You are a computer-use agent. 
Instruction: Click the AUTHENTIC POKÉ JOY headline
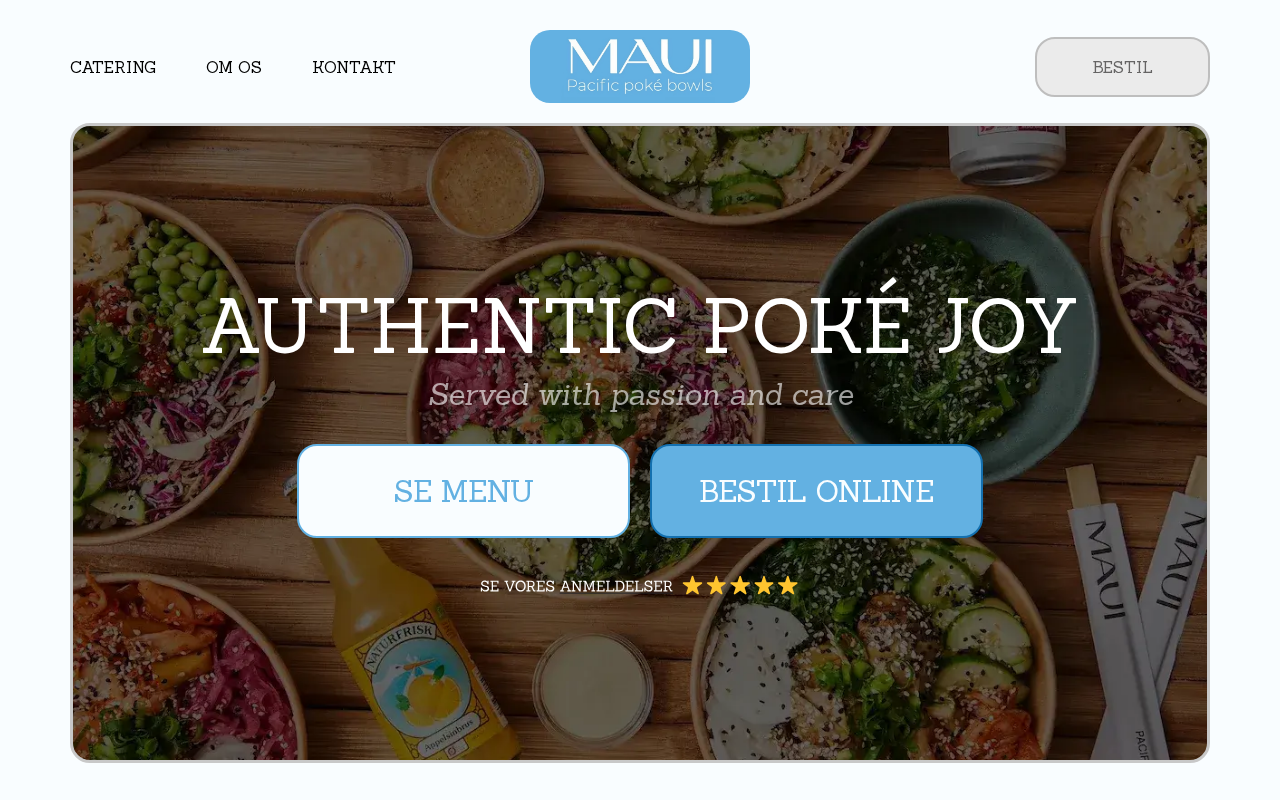pyautogui.click(x=640, y=326)
